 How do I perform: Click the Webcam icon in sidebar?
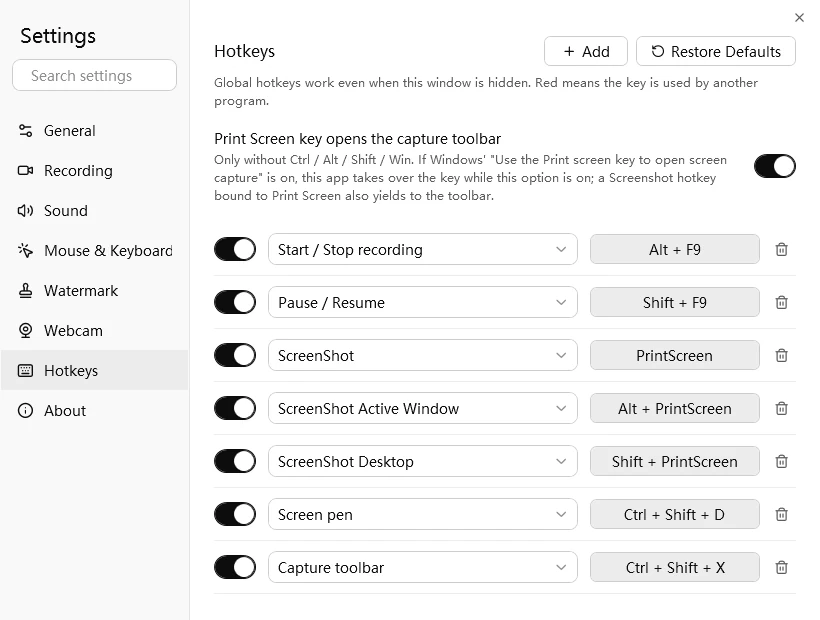pyautogui.click(x=25, y=330)
